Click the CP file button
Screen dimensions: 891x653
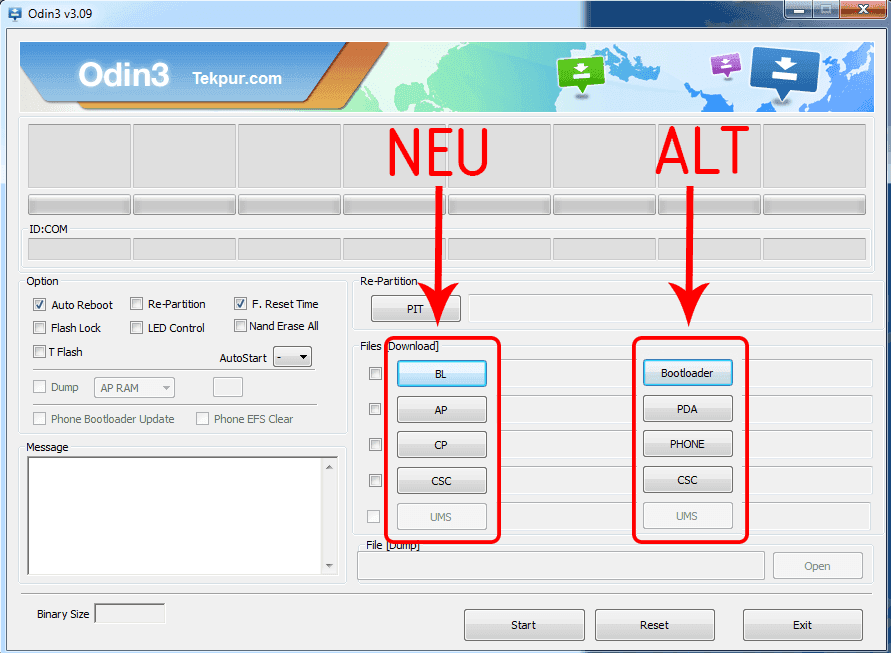442,444
